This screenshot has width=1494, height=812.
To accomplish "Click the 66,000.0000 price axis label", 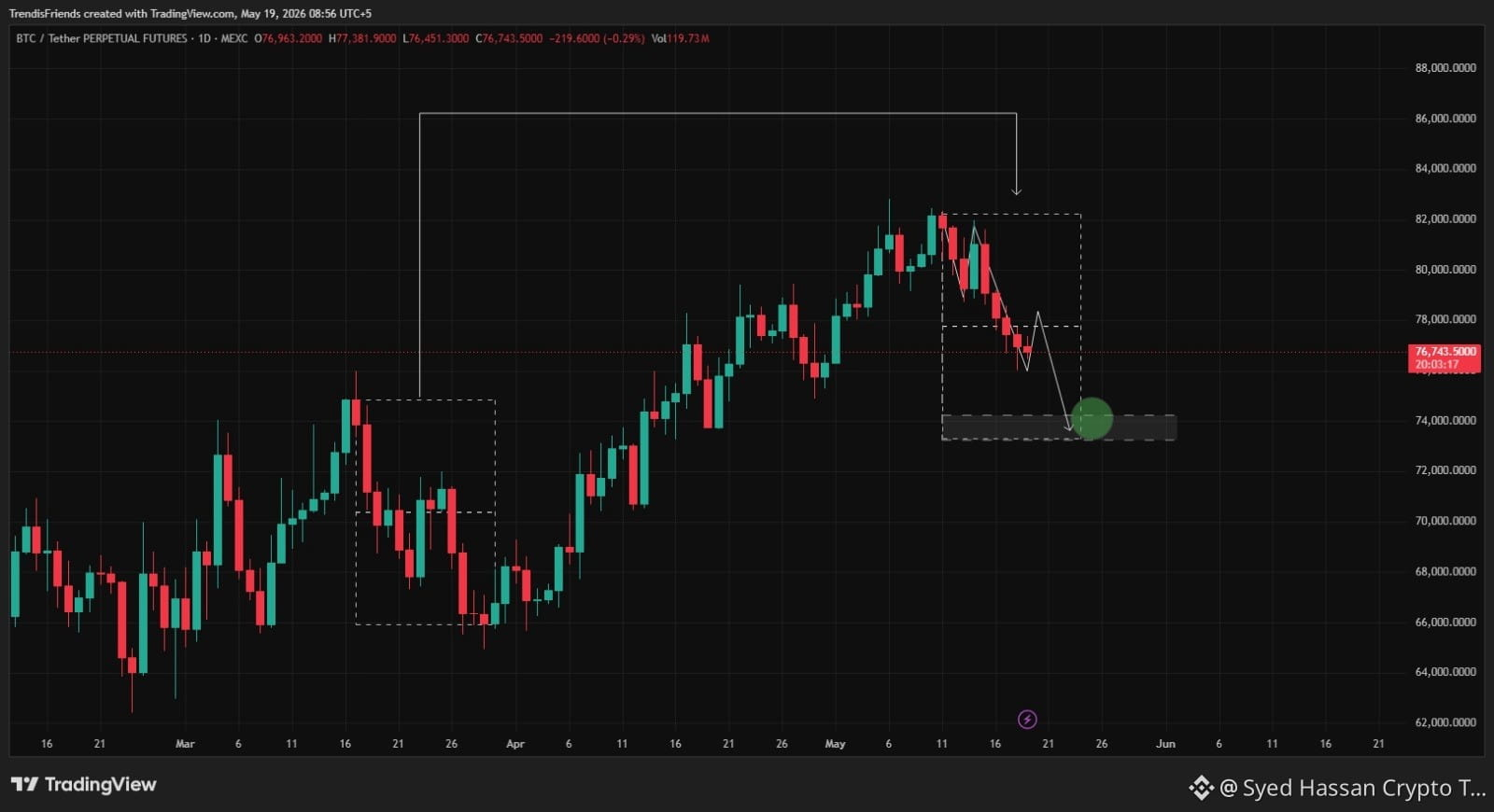I will 1445,622.
